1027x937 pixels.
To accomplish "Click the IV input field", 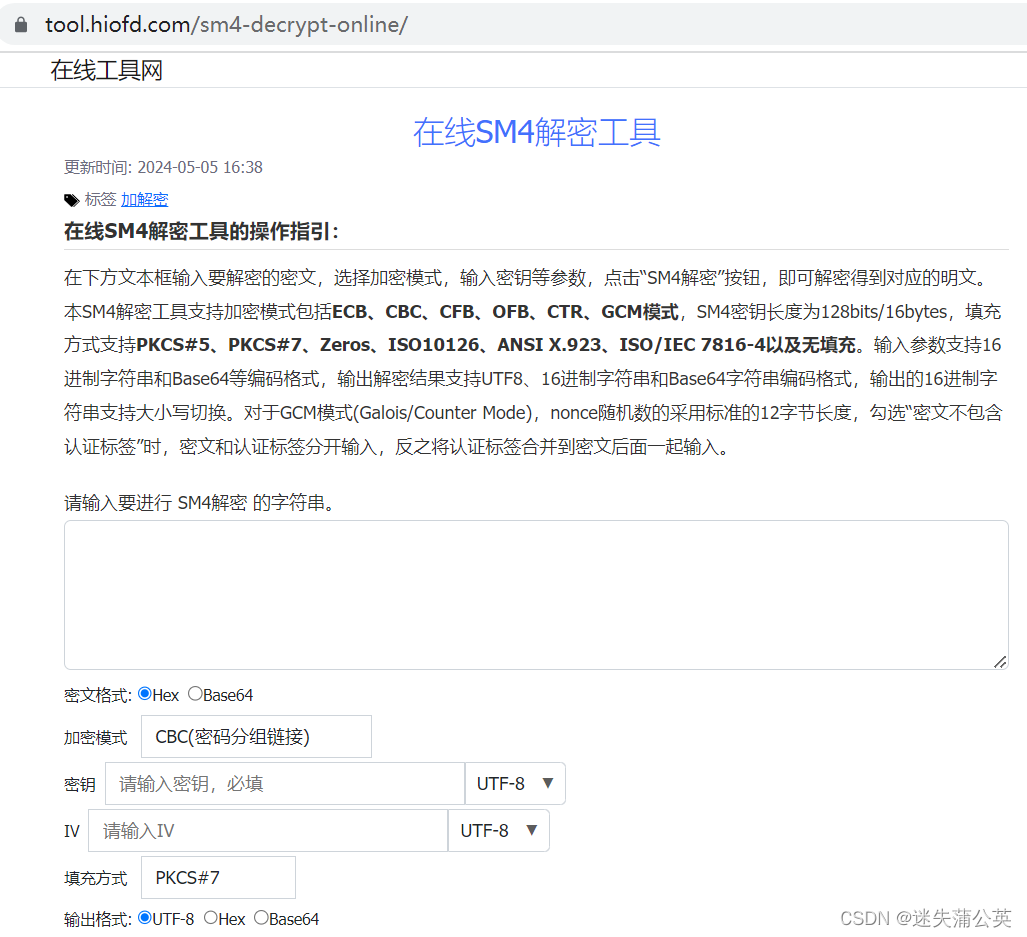I will click(x=267, y=830).
